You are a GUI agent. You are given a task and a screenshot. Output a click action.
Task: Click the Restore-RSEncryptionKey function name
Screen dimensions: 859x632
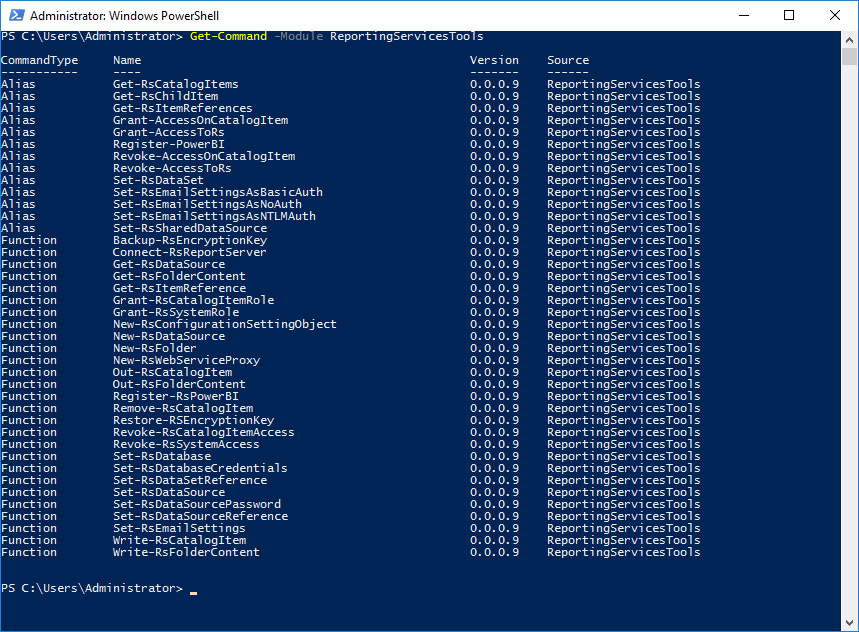coord(193,421)
